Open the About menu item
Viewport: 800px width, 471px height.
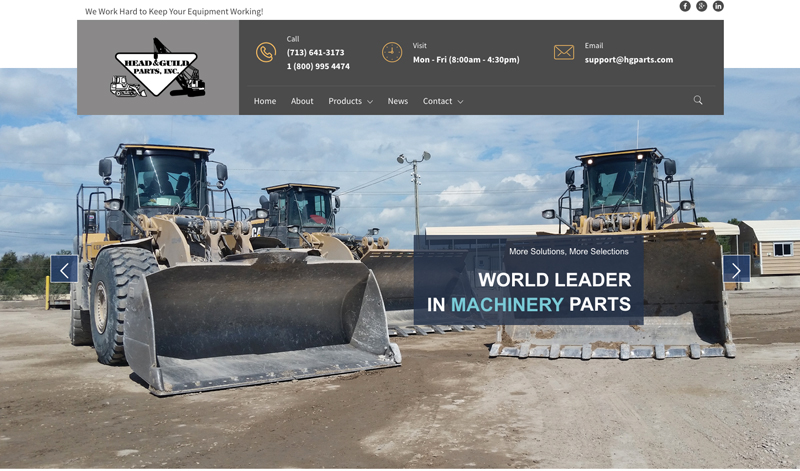pyautogui.click(x=302, y=101)
